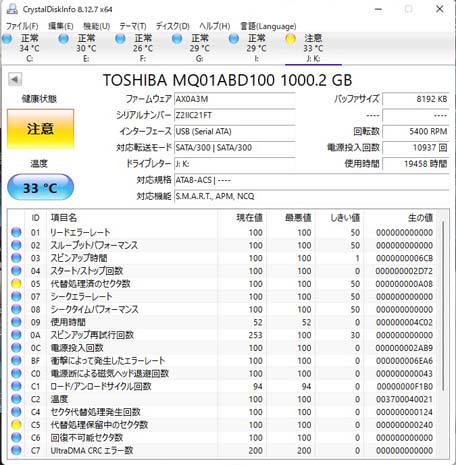The image size is (456, 465).
Task: Click status icon for BF 衝撃によって発生したエラーレート
Action: click(16, 361)
